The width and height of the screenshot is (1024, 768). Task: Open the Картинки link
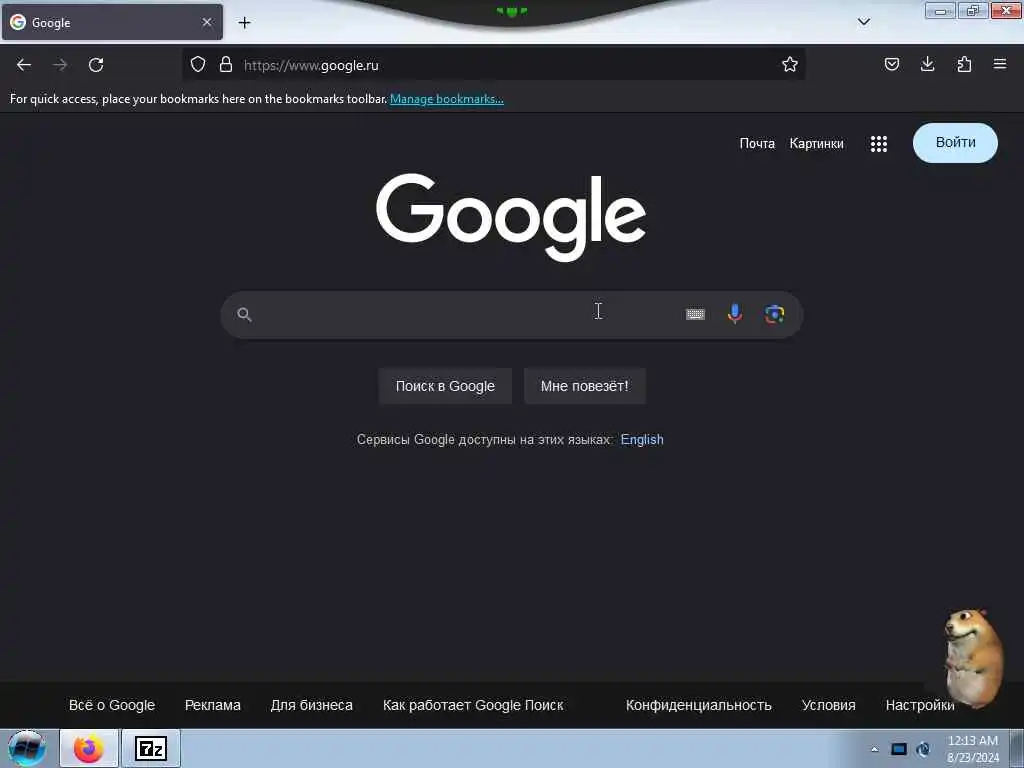(816, 144)
